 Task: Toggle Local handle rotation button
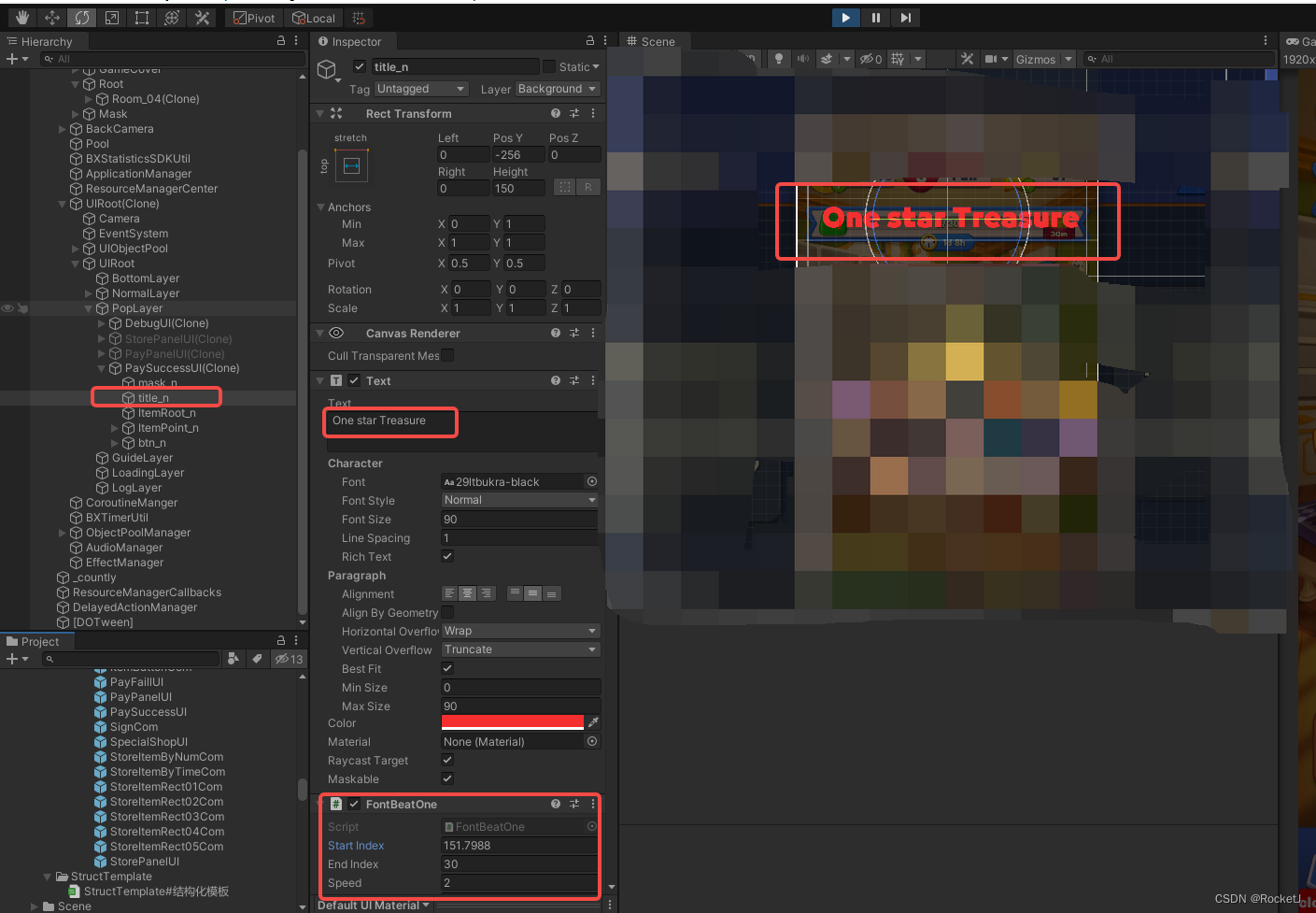point(314,18)
